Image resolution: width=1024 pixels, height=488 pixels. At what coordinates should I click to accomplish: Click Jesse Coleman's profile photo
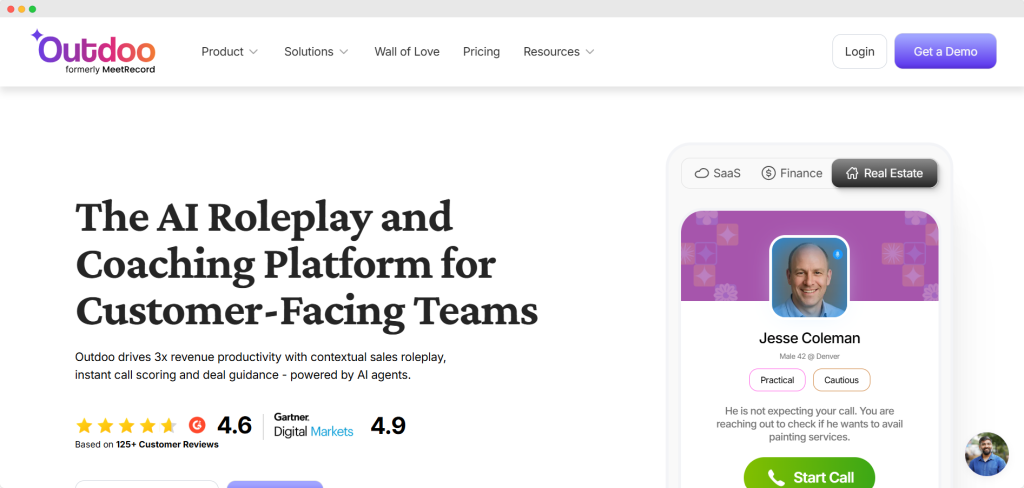[x=809, y=277]
